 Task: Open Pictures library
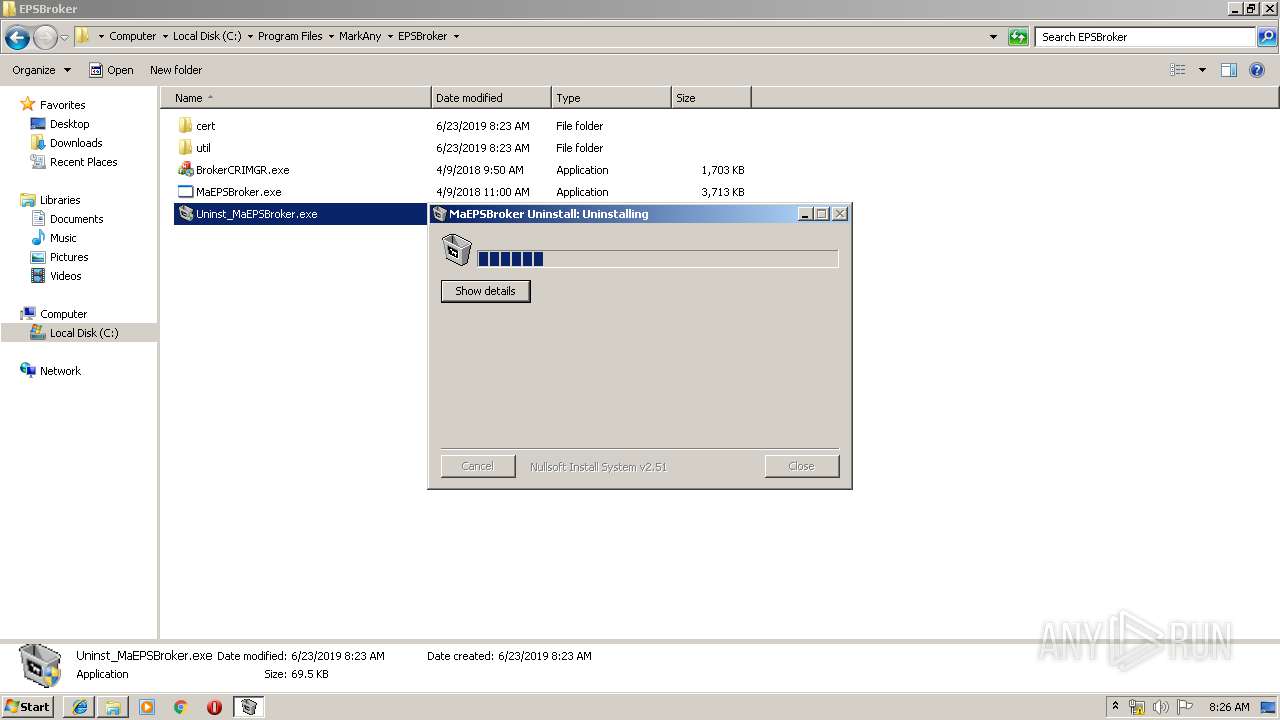coord(69,257)
